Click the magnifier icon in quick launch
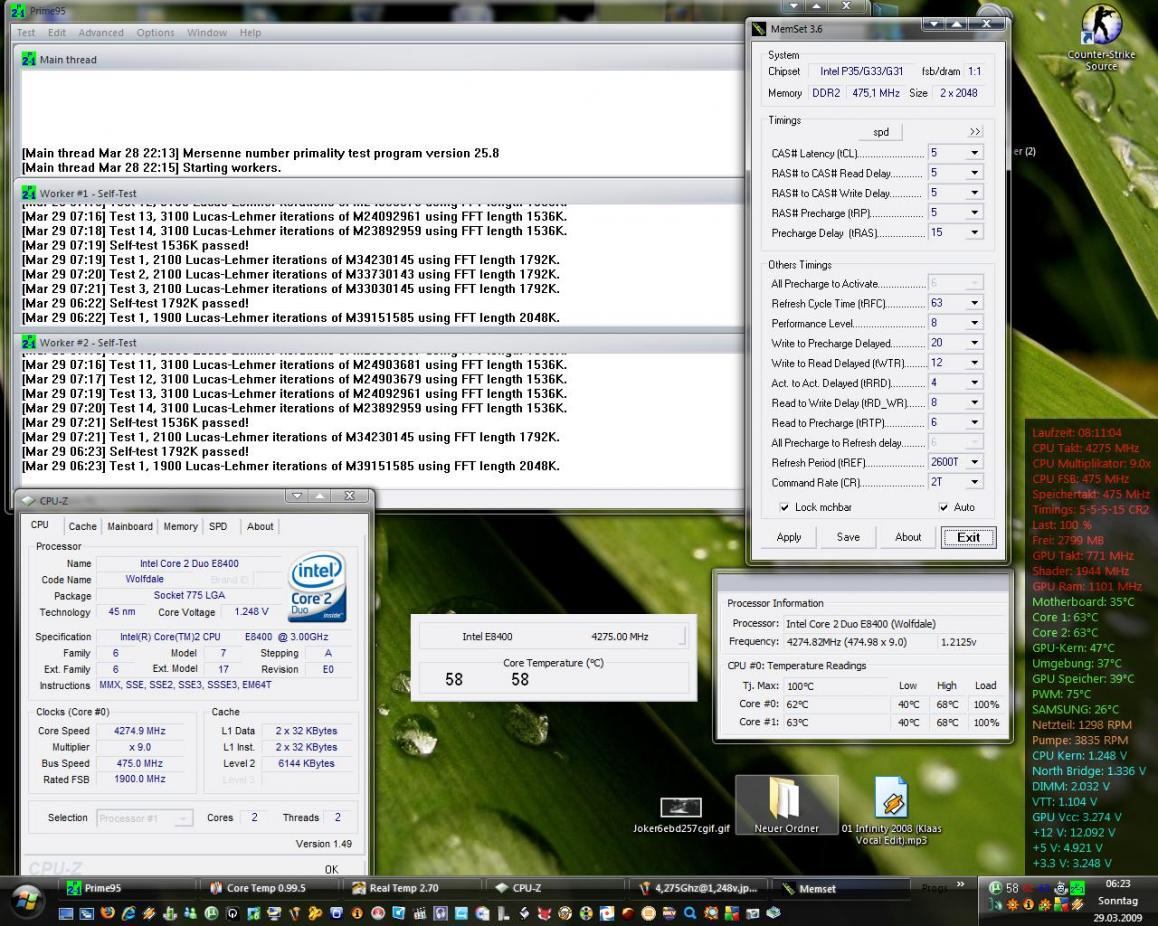This screenshot has height=926, width=1158. click(x=690, y=912)
